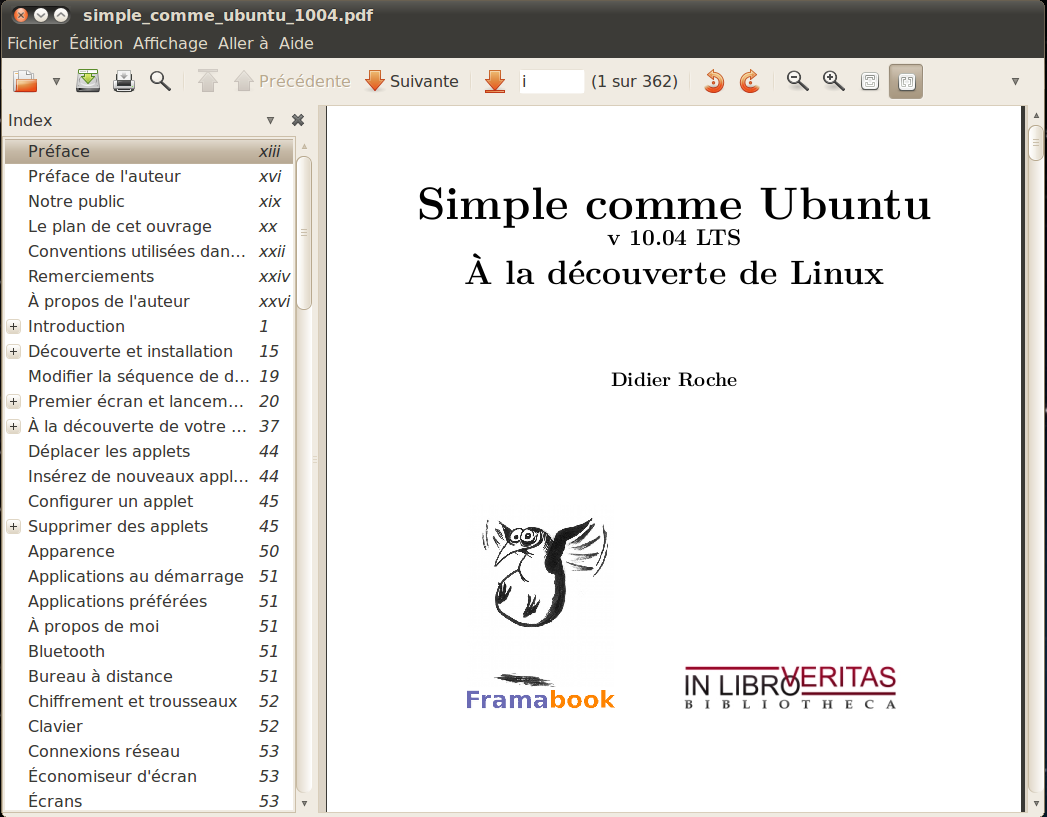Click the Open document folder icon

click(25, 81)
